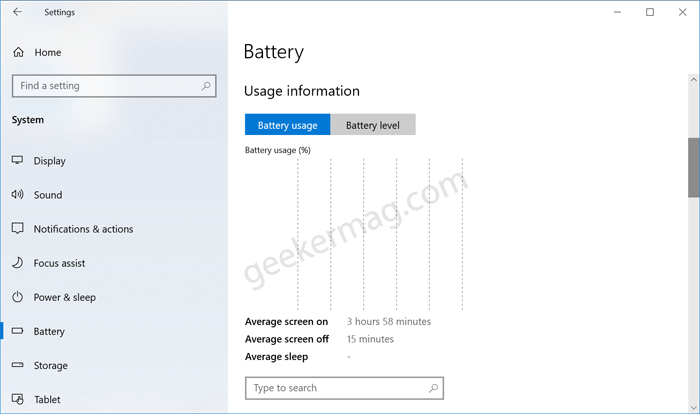The width and height of the screenshot is (700, 414).
Task: Select the Battery usage tab
Action: point(288,125)
